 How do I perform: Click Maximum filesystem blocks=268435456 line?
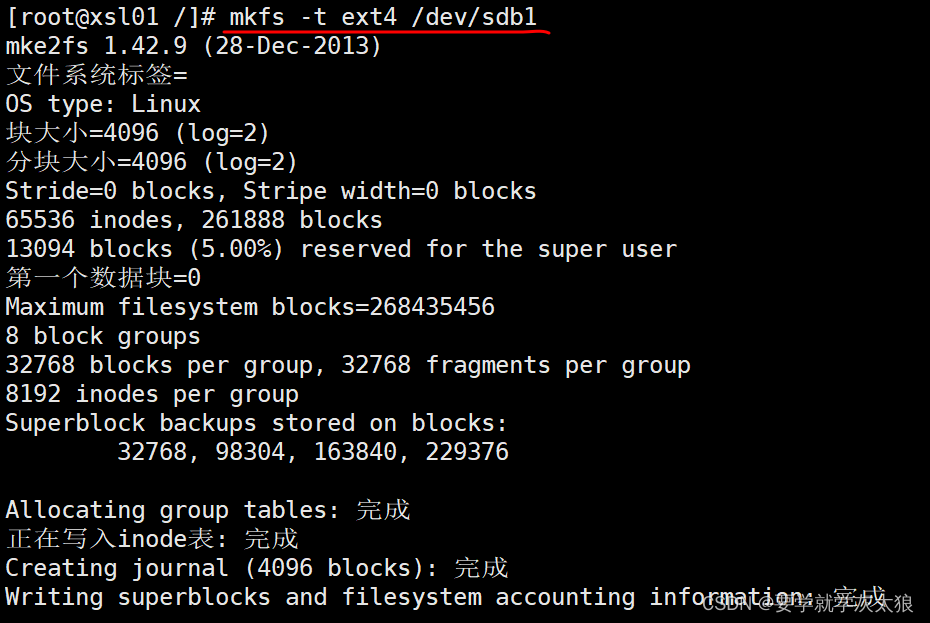pos(250,307)
